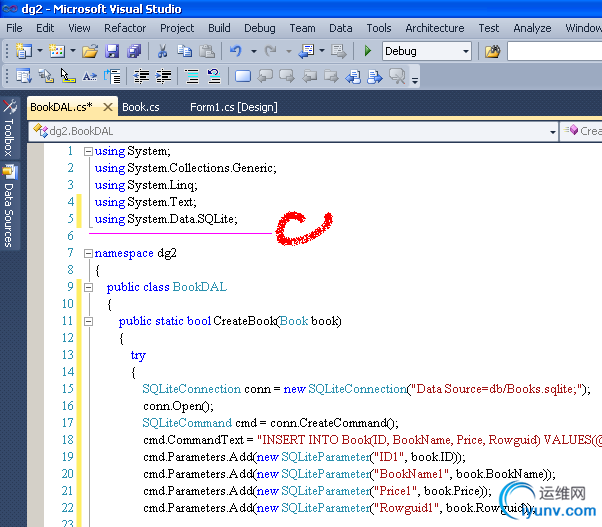Click the Open File folder icon
The image size is (602, 527).
90,51
